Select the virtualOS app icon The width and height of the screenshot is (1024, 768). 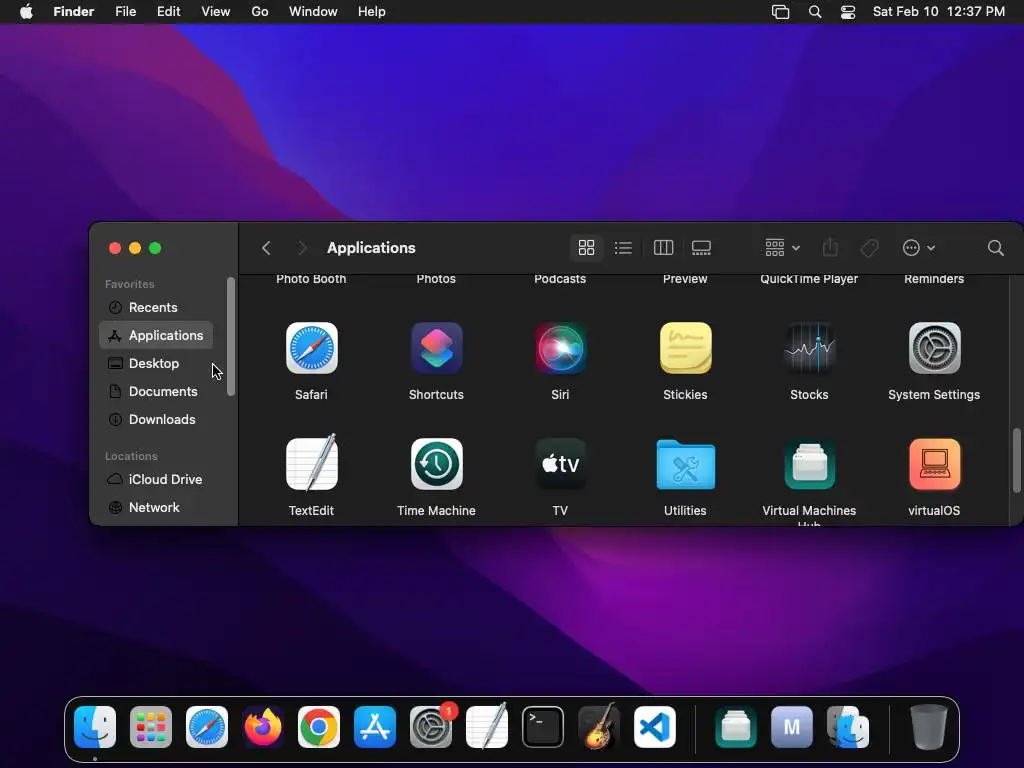(x=934, y=464)
